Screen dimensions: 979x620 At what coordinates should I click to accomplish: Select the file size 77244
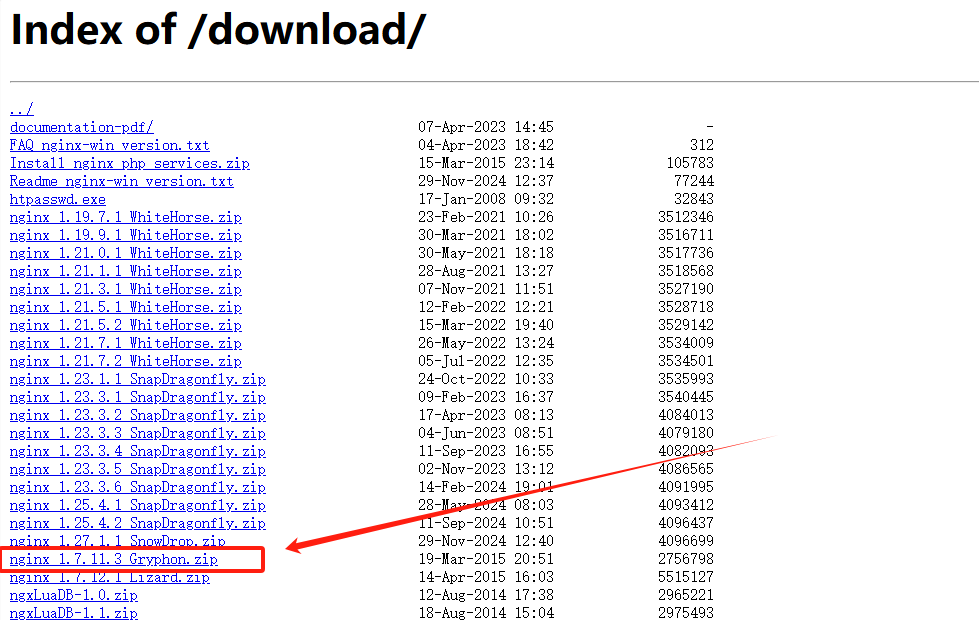pyautogui.click(x=694, y=182)
